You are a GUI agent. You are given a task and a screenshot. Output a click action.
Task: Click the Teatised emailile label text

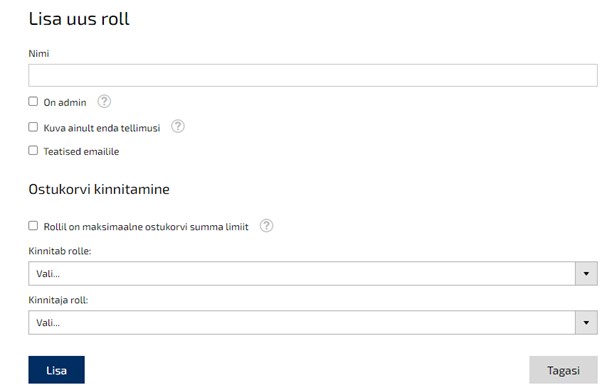(81, 152)
